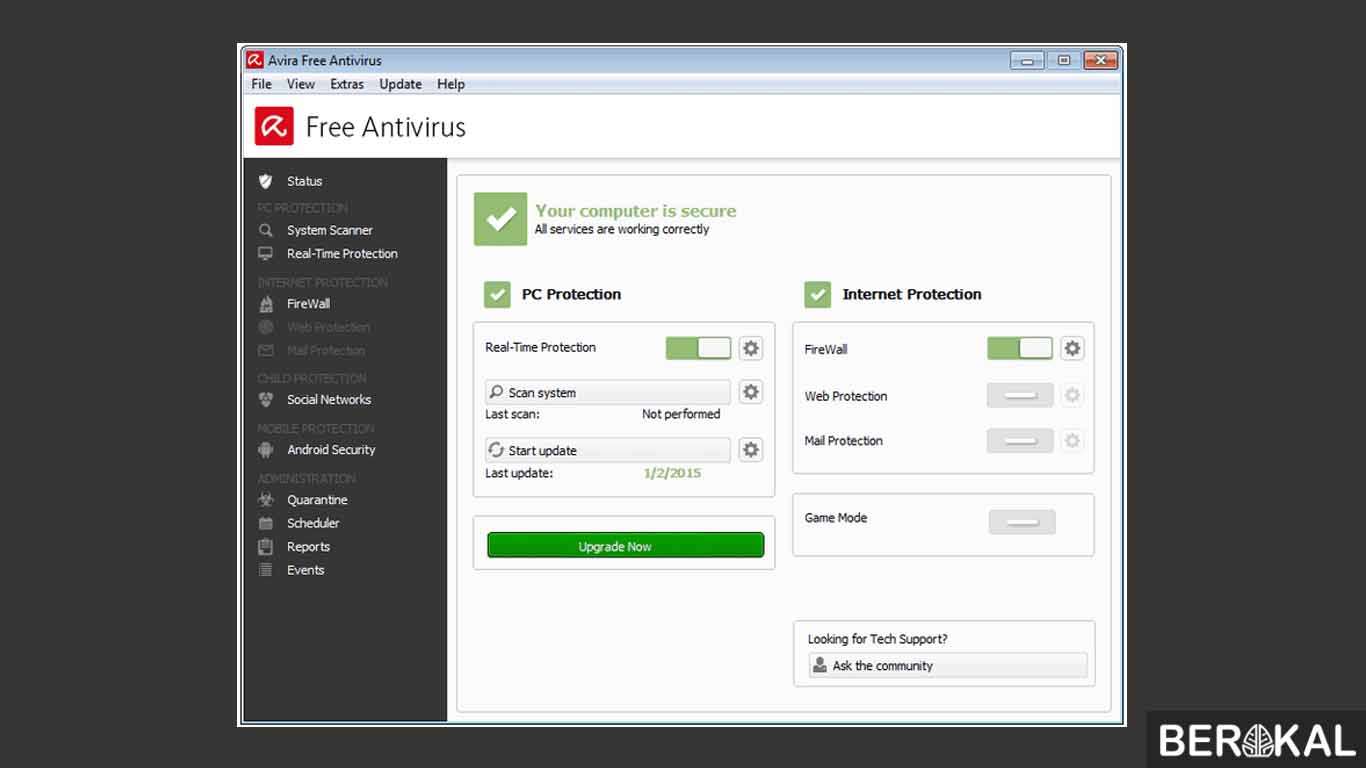The image size is (1366, 768).
Task: Toggle Real-Time Protection switch
Action: [699, 348]
